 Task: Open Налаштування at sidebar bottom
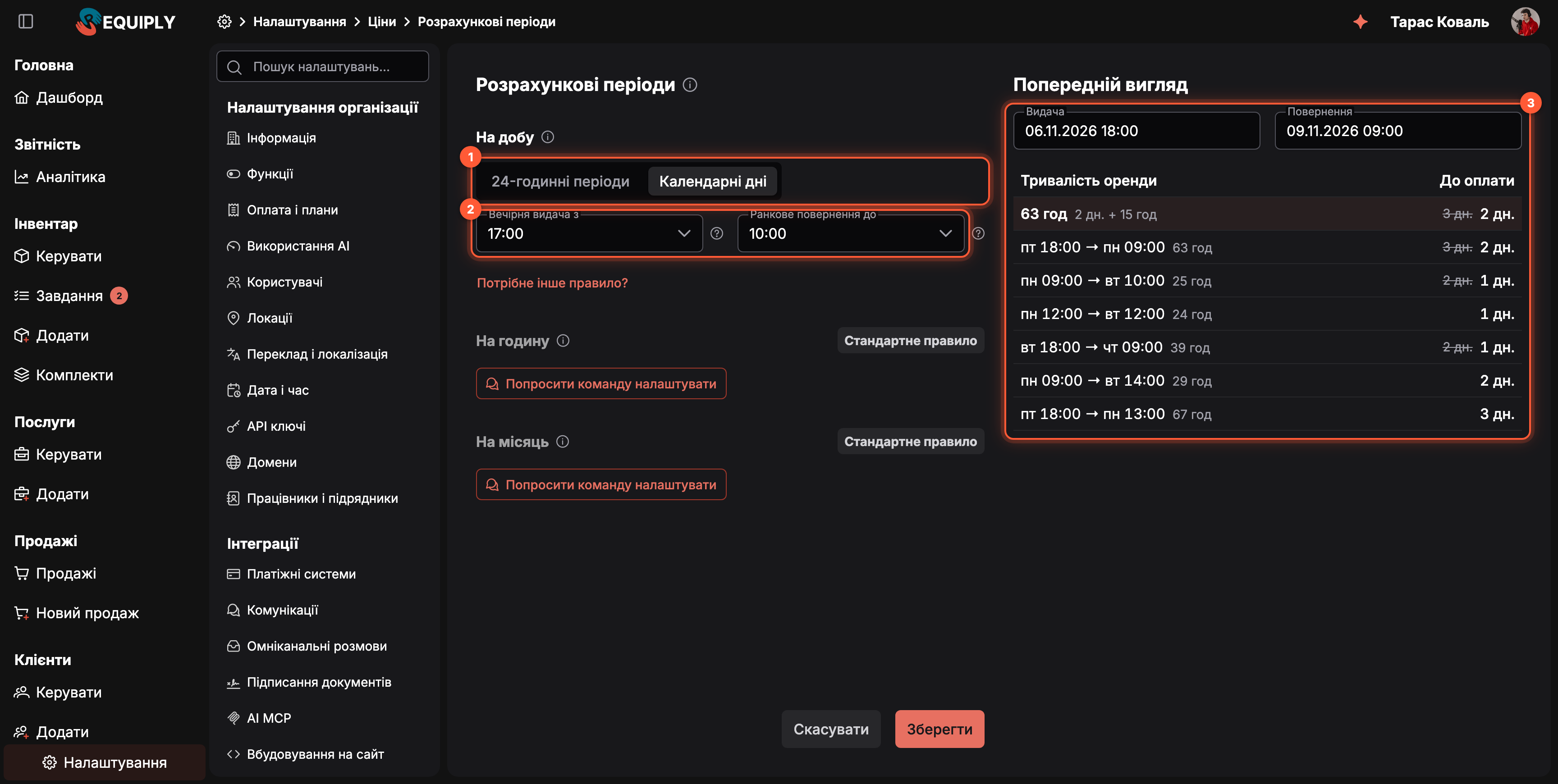105,762
